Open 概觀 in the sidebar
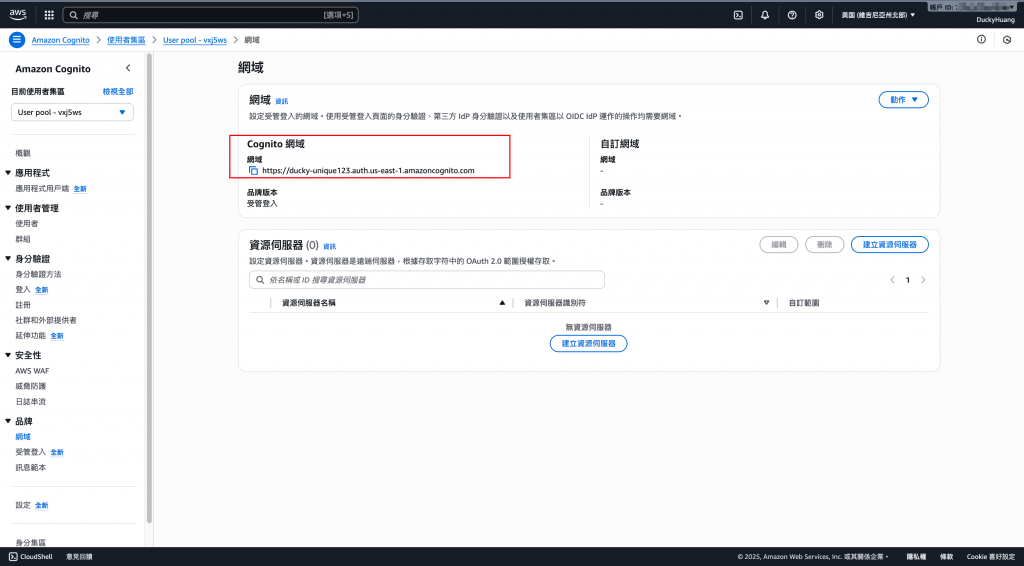Screen dimensions: 1024x566 [23, 153]
